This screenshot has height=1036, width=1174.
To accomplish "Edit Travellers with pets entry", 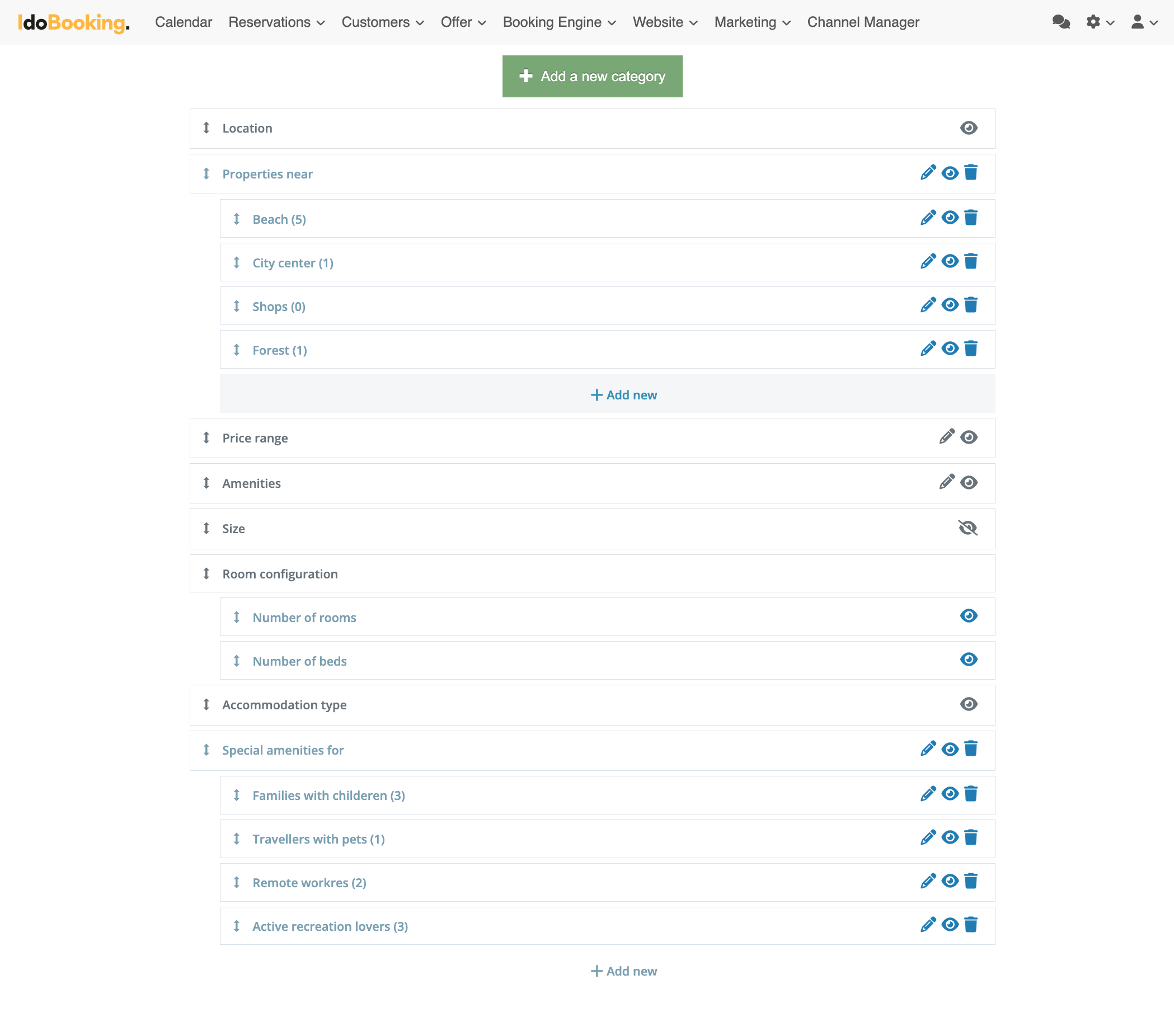I will tap(928, 838).
